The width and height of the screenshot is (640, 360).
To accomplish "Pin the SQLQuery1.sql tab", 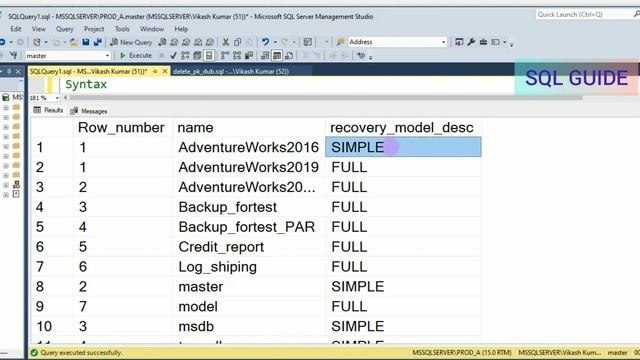I will point(155,71).
